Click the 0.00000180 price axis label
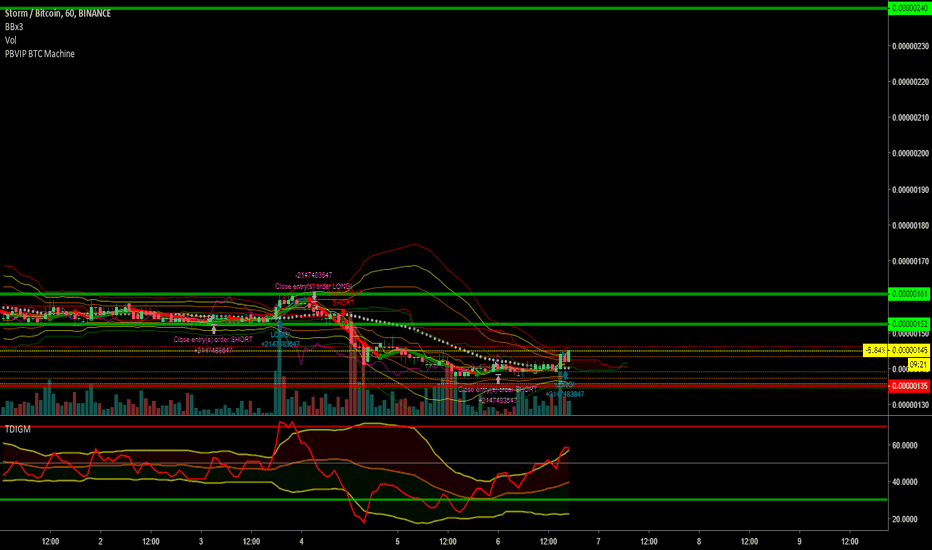Image resolution: width=932 pixels, height=550 pixels. pos(910,226)
